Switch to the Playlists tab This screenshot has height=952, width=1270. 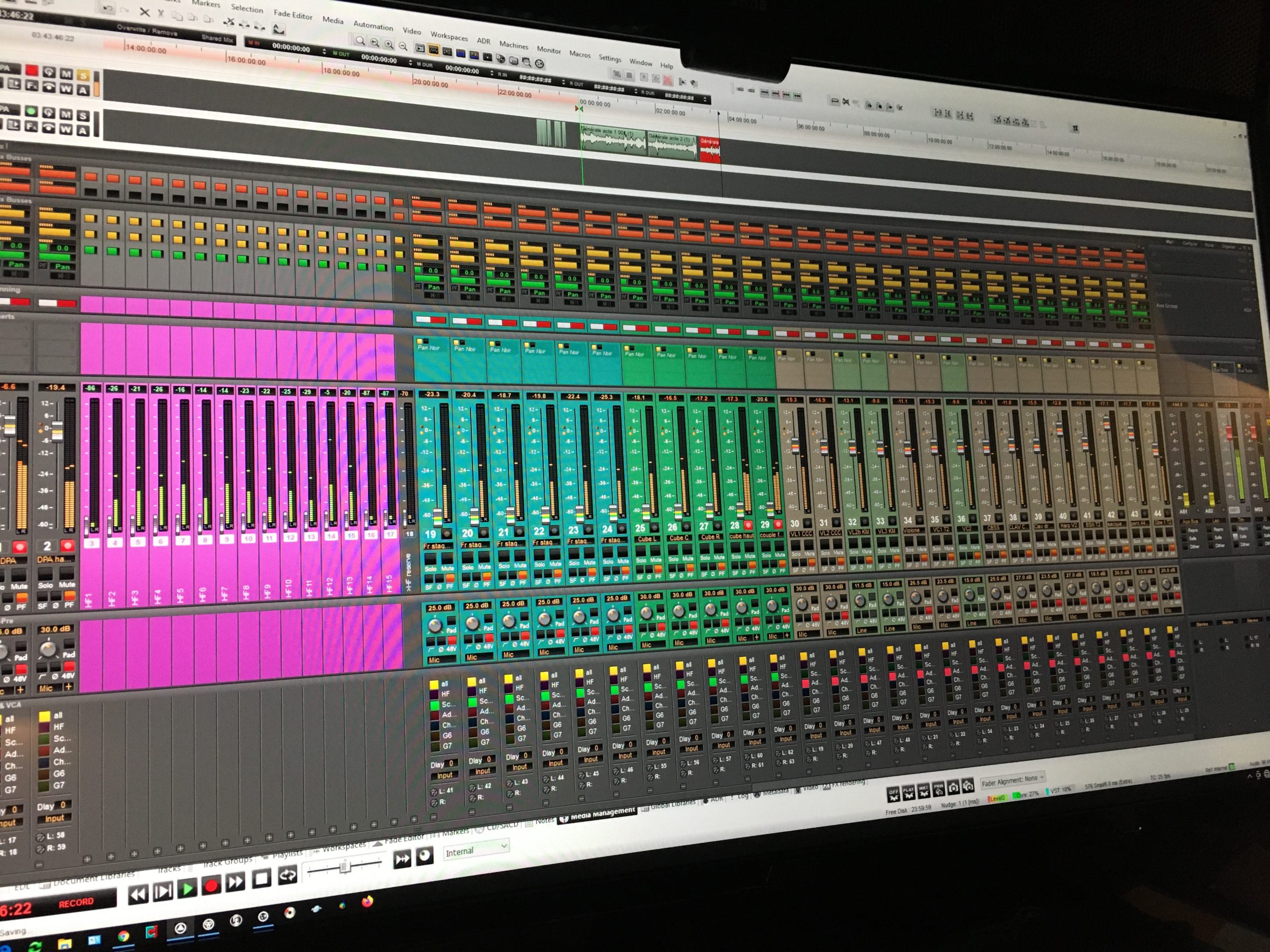point(283,854)
